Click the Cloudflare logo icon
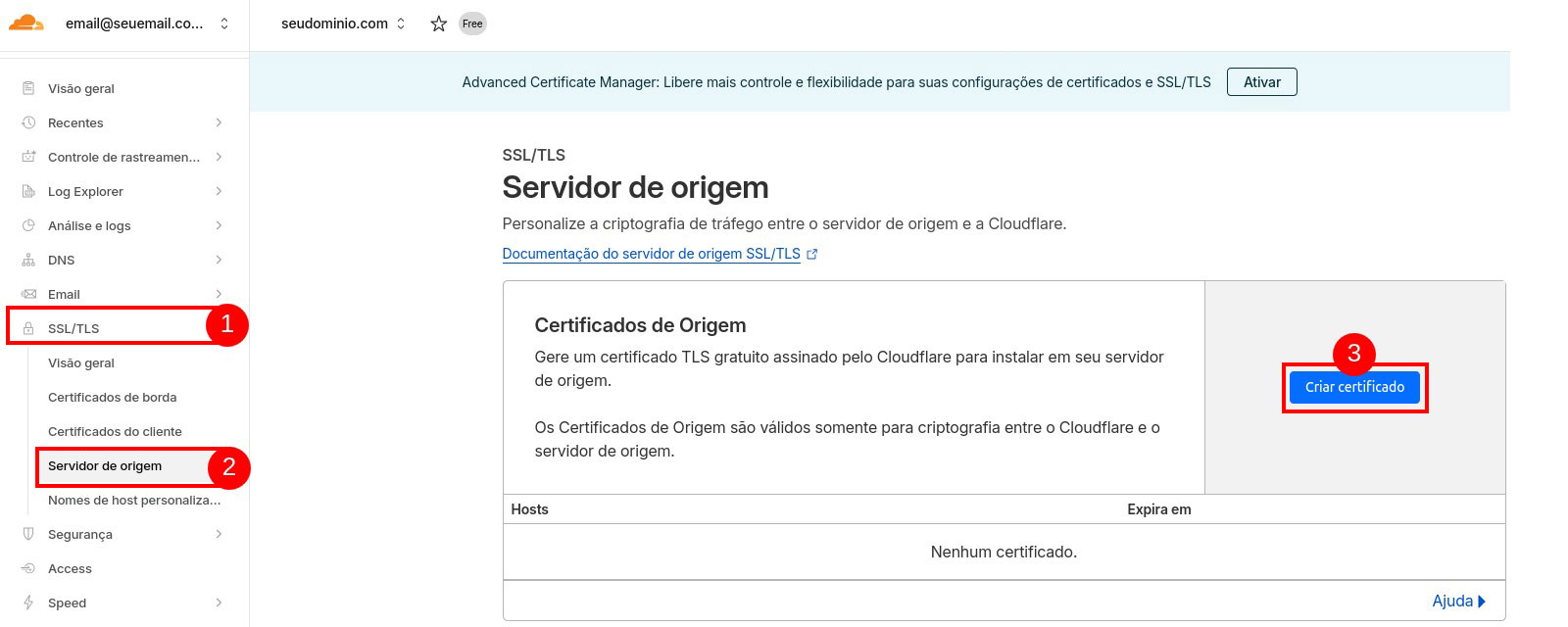This screenshot has width=1568, height=627. [26, 24]
